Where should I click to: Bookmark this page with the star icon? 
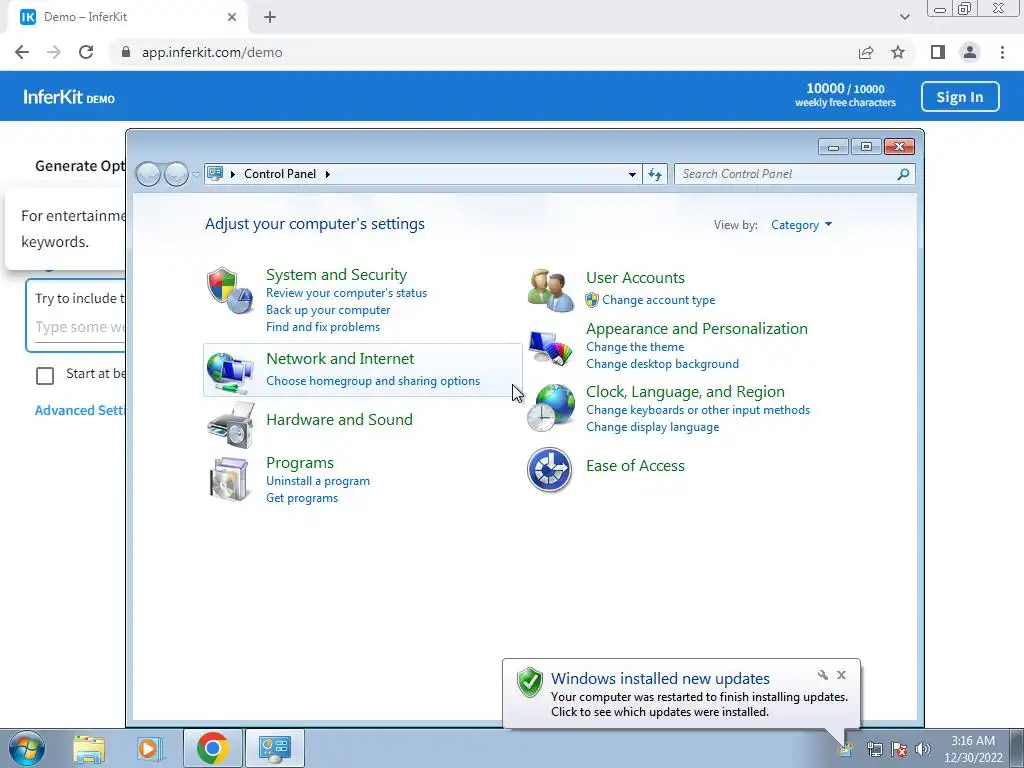[x=898, y=52]
